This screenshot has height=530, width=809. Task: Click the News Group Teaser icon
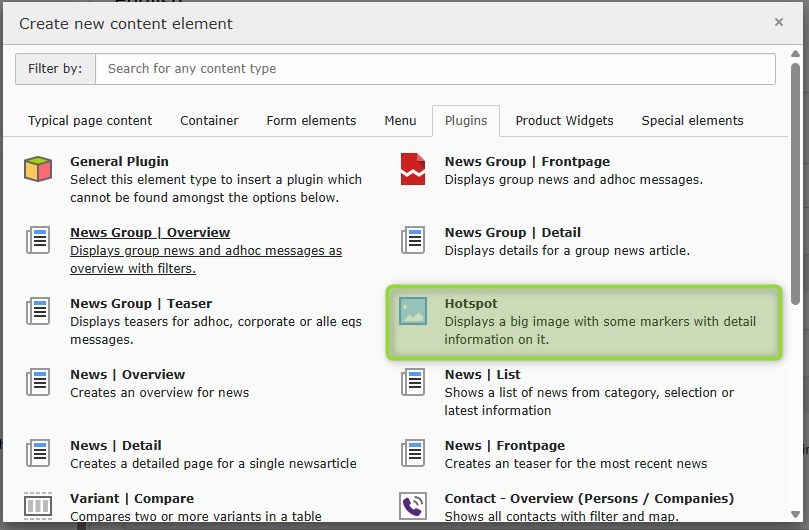(x=38, y=311)
